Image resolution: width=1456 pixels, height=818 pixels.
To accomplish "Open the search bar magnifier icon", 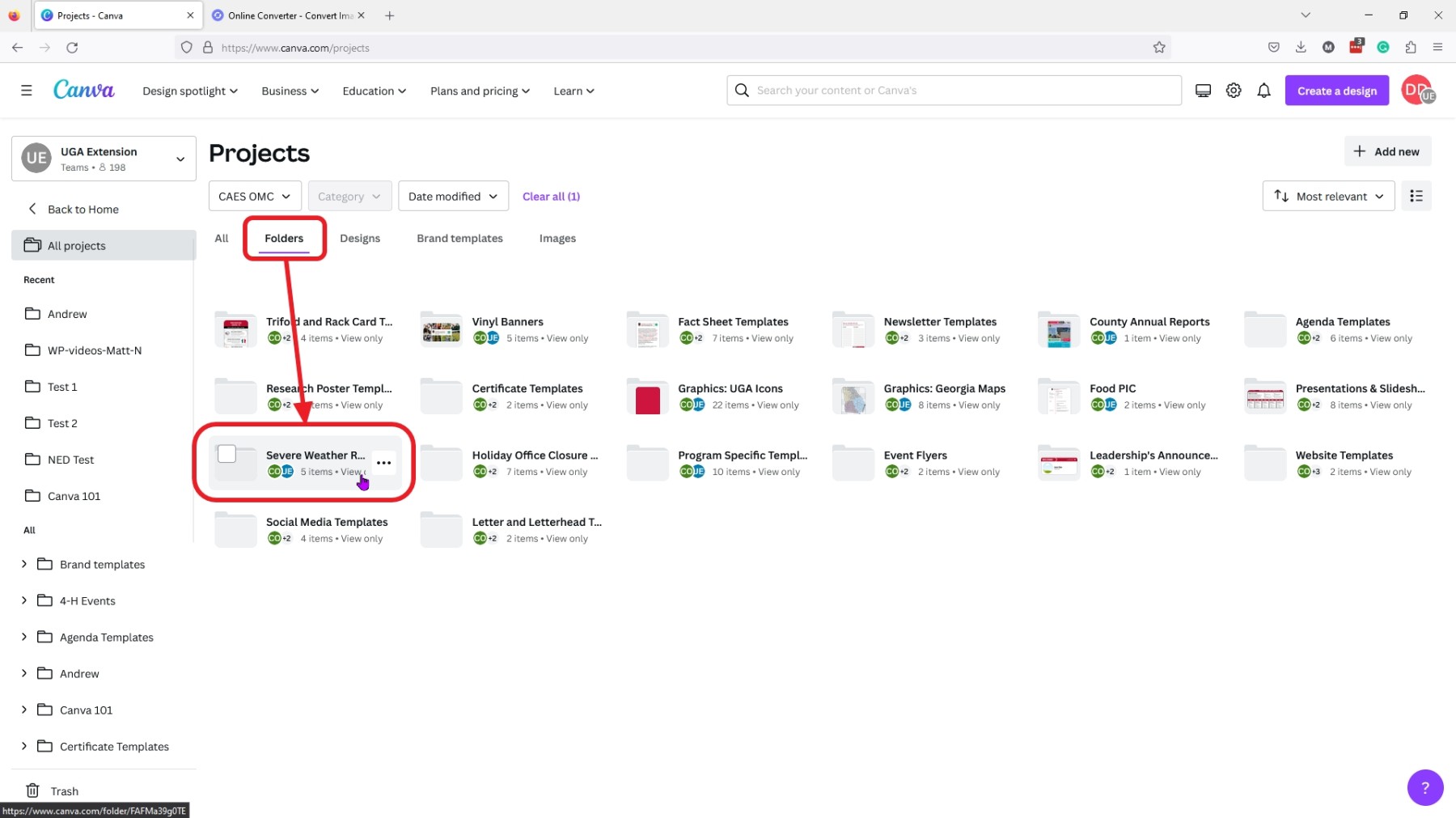I will click(x=742, y=90).
